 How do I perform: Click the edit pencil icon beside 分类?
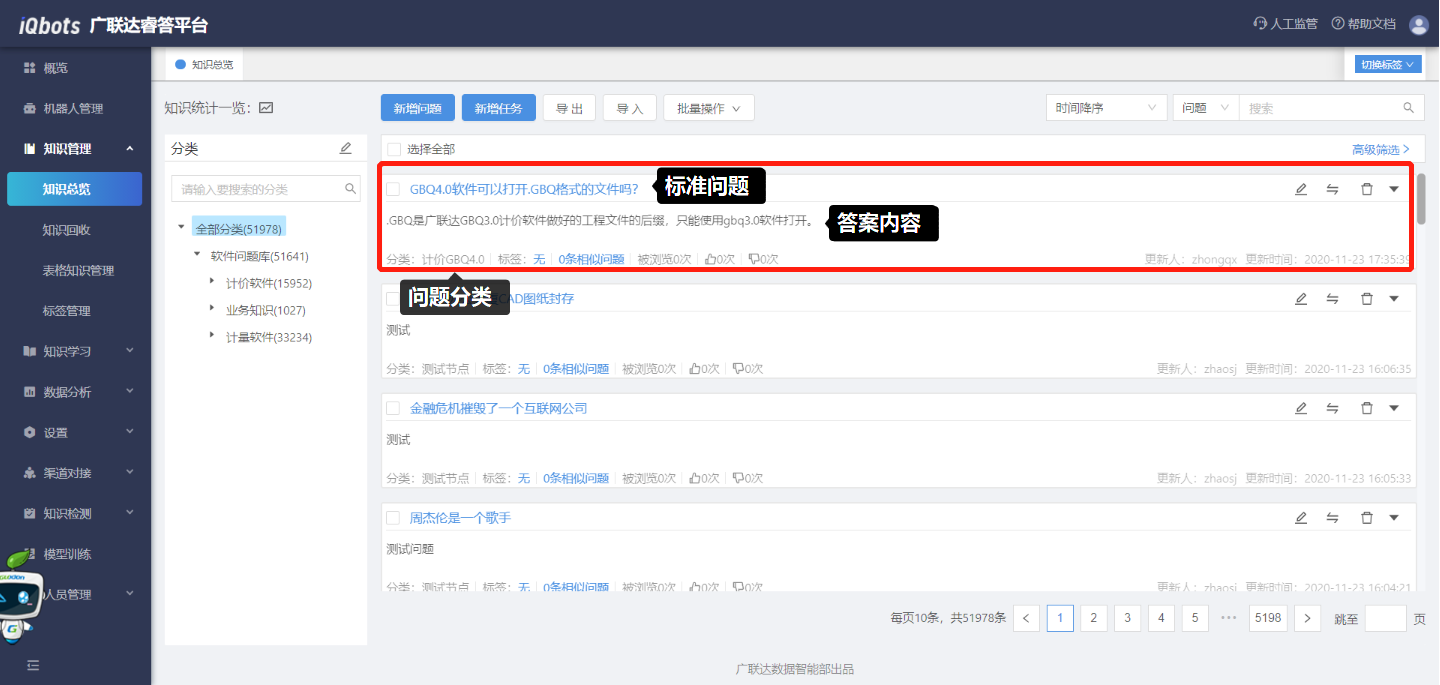346,148
